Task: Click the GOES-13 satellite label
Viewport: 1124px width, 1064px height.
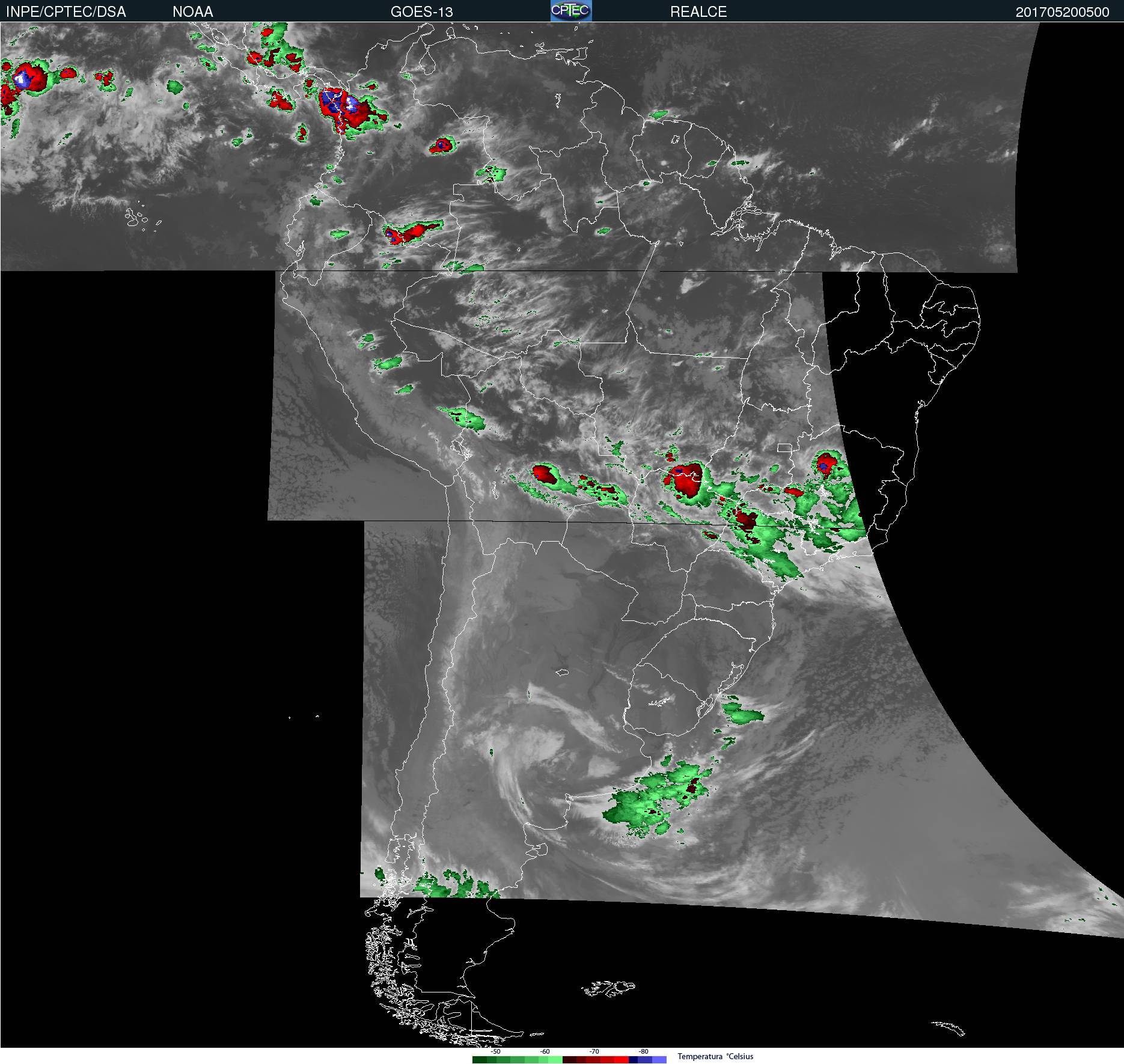Action: (422, 12)
